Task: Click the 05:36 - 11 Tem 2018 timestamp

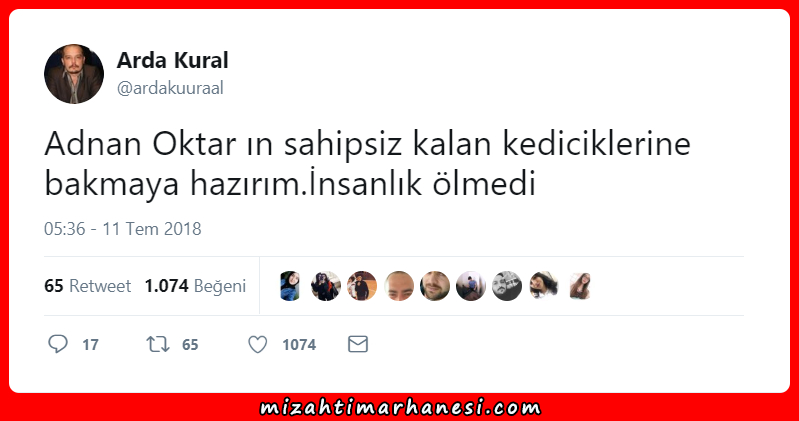Action: [x=123, y=229]
